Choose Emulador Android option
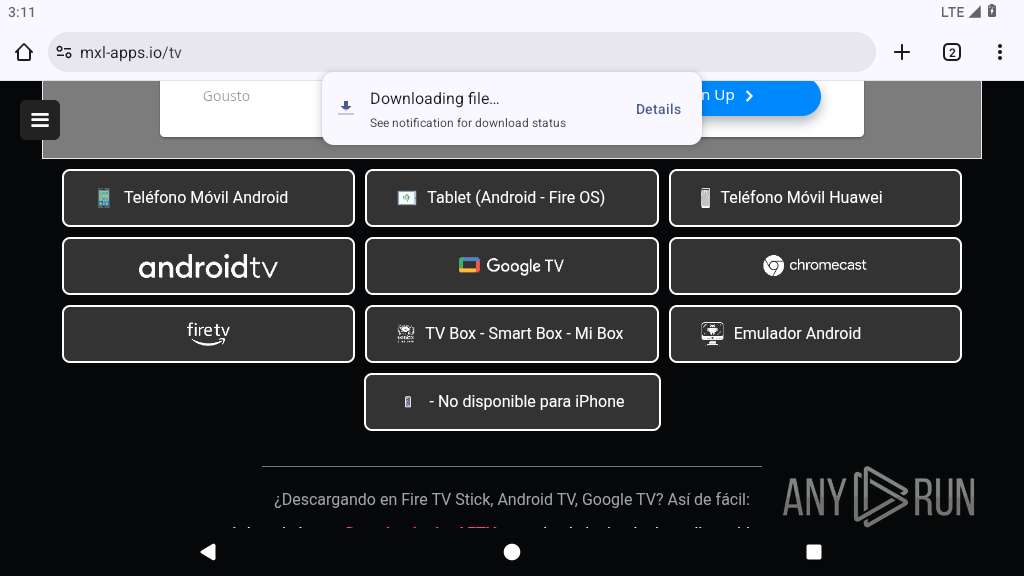The width and height of the screenshot is (1024, 576). click(x=815, y=334)
